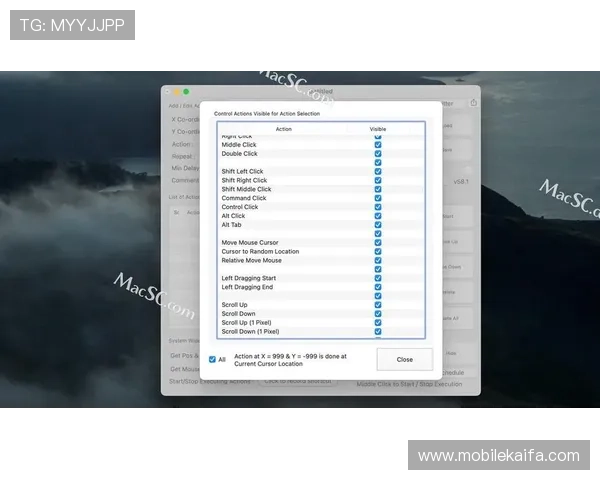
Task: Toggle the Control Click visible checkbox
Action: (377, 207)
